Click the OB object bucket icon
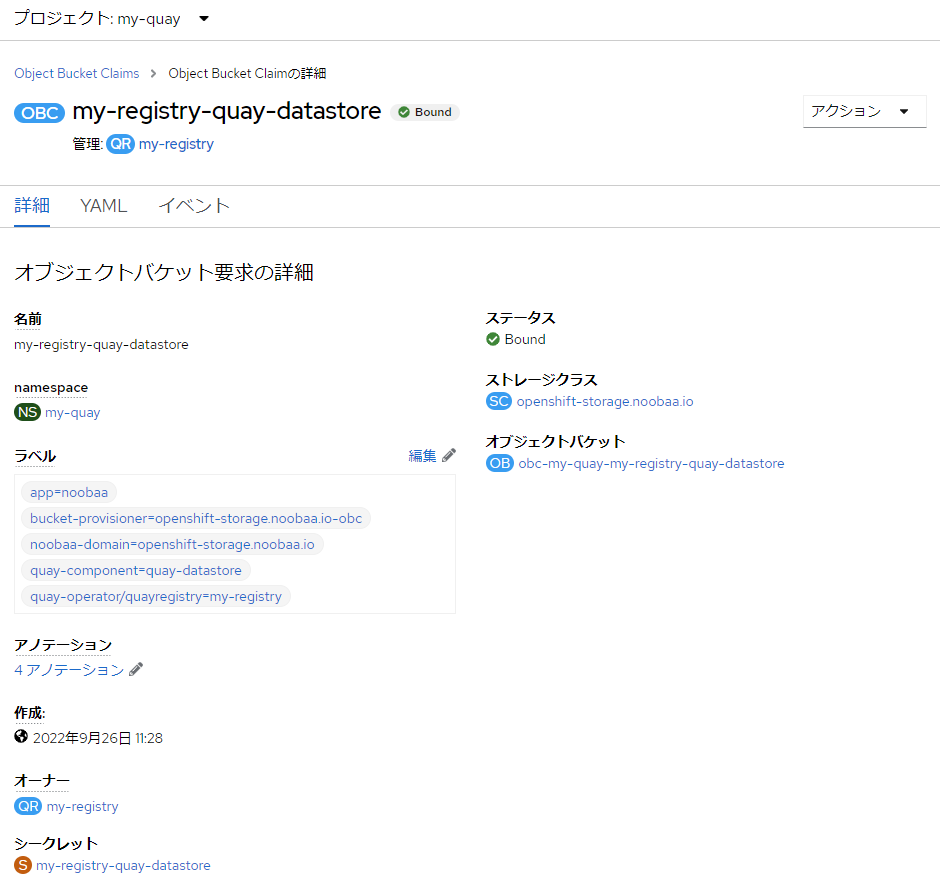Screen dimensions: 940x890 [499, 463]
